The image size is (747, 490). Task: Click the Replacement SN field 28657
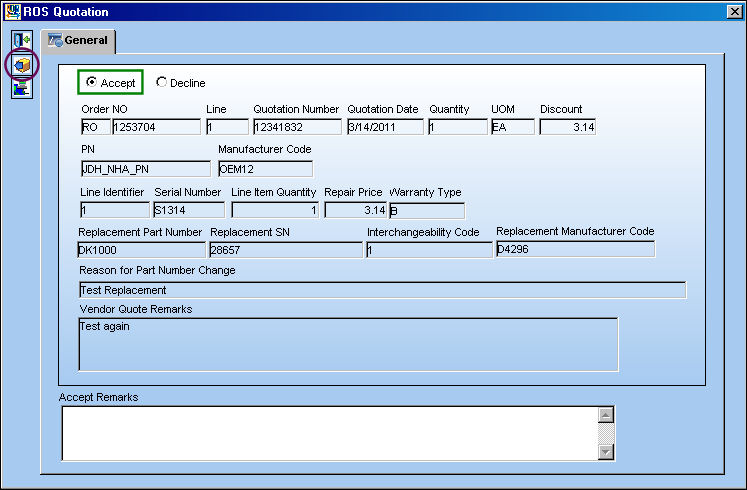(286, 250)
